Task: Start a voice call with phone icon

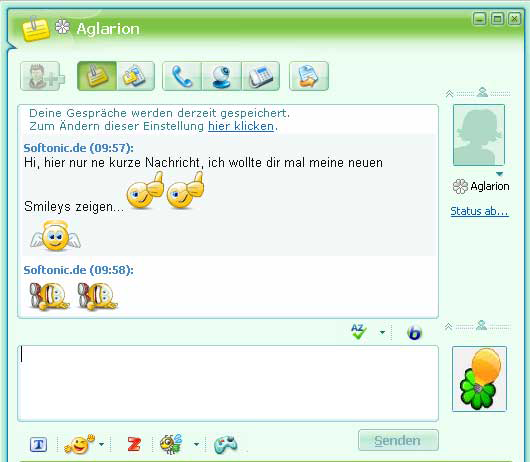Action: click(182, 76)
